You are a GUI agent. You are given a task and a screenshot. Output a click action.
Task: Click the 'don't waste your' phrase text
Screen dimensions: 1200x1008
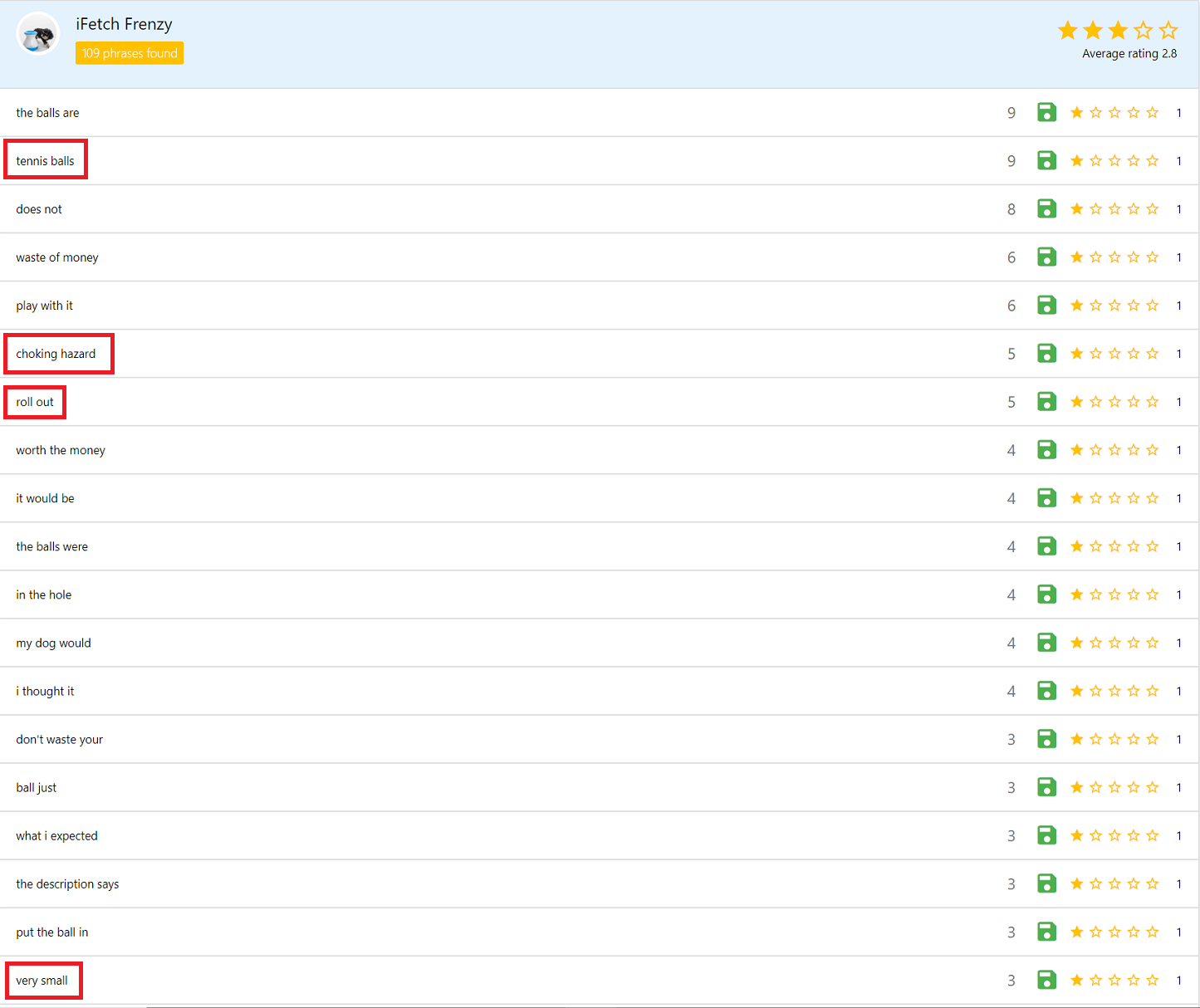tap(60, 740)
